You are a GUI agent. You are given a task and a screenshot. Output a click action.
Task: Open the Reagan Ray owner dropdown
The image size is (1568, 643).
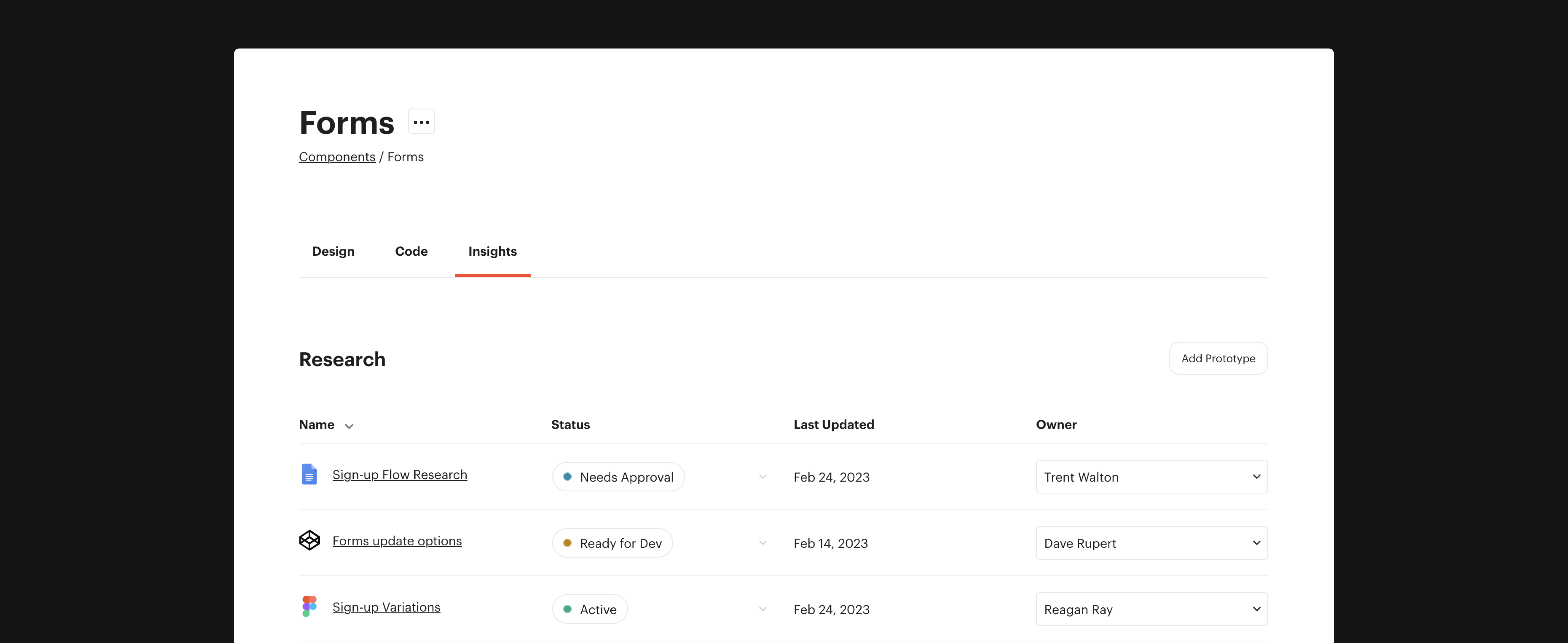[1152, 609]
